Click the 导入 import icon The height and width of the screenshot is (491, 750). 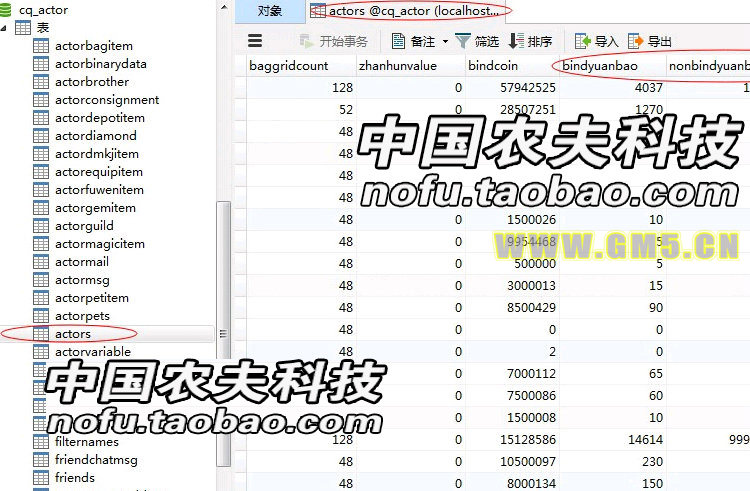point(583,42)
